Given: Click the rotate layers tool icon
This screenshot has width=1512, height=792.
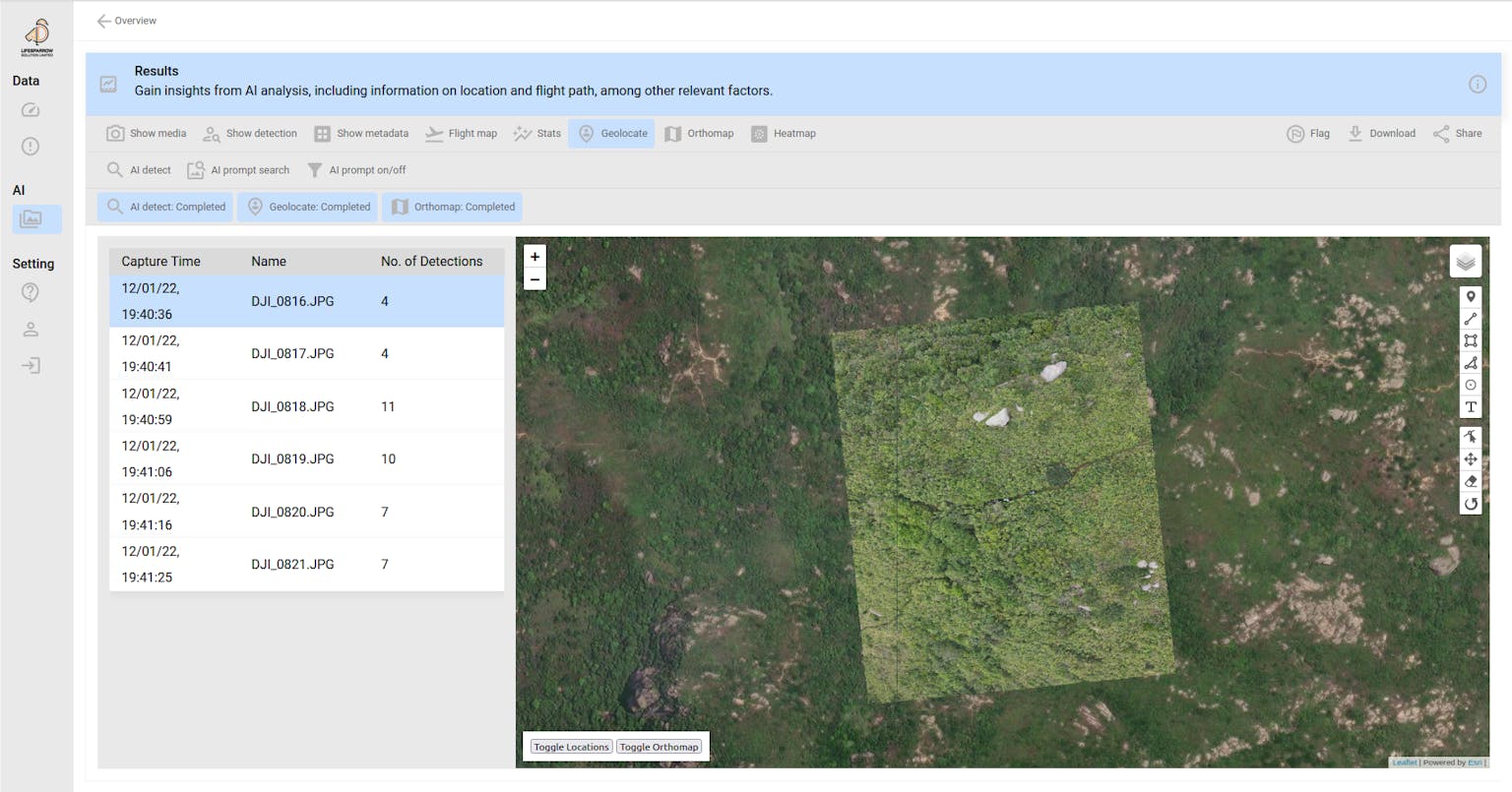Looking at the screenshot, I should pyautogui.click(x=1470, y=504).
